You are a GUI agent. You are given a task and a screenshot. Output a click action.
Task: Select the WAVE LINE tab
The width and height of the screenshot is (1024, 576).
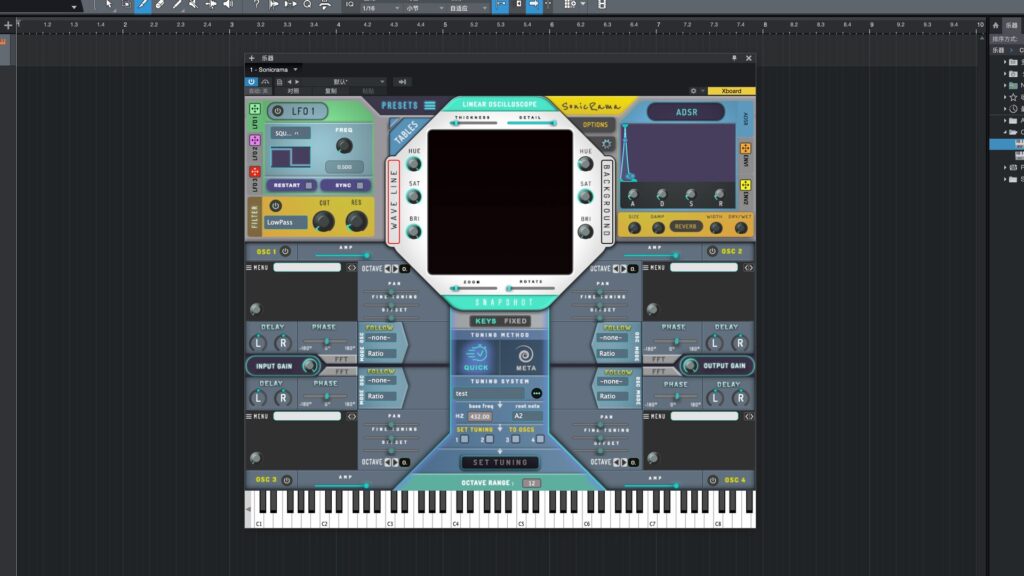[x=394, y=201]
